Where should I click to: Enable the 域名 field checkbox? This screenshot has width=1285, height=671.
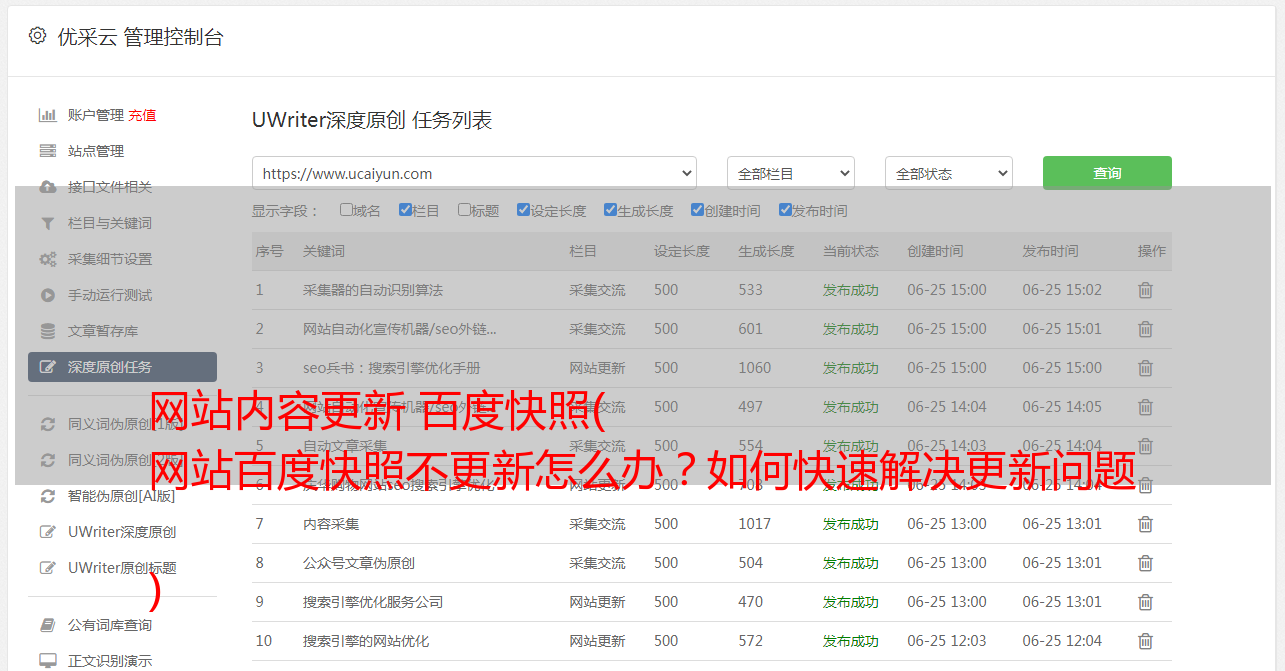tap(346, 210)
